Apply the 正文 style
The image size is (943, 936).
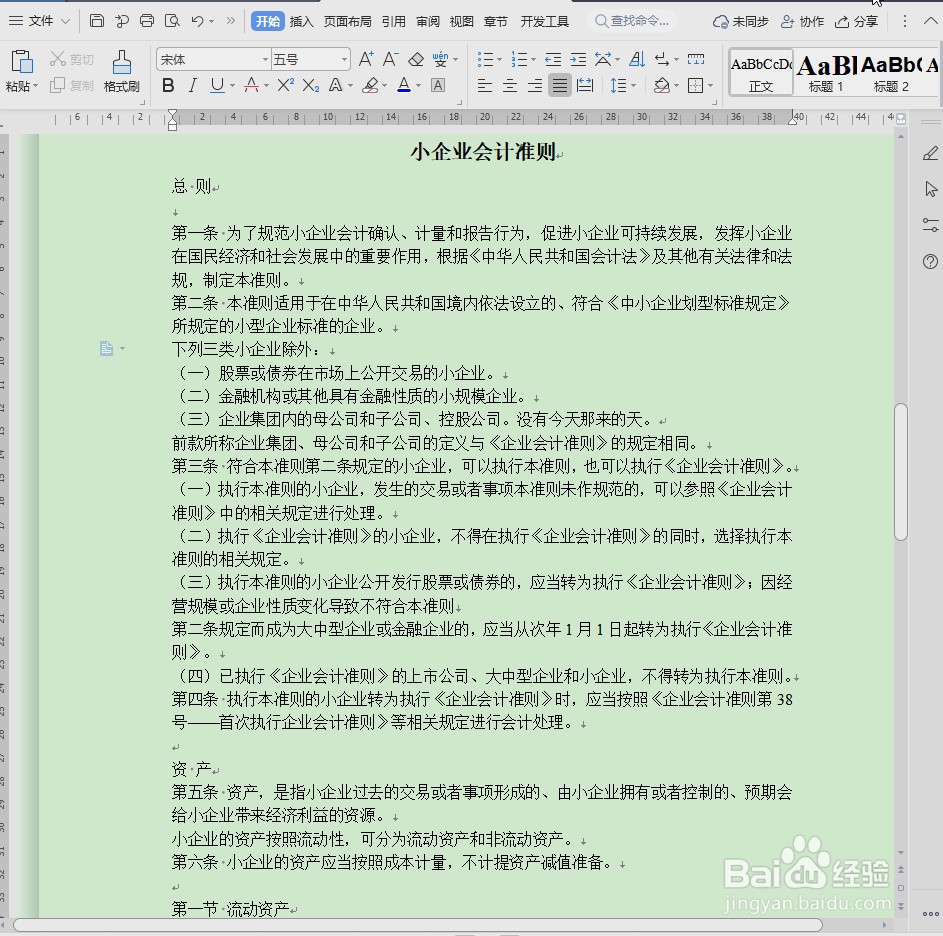coord(761,73)
